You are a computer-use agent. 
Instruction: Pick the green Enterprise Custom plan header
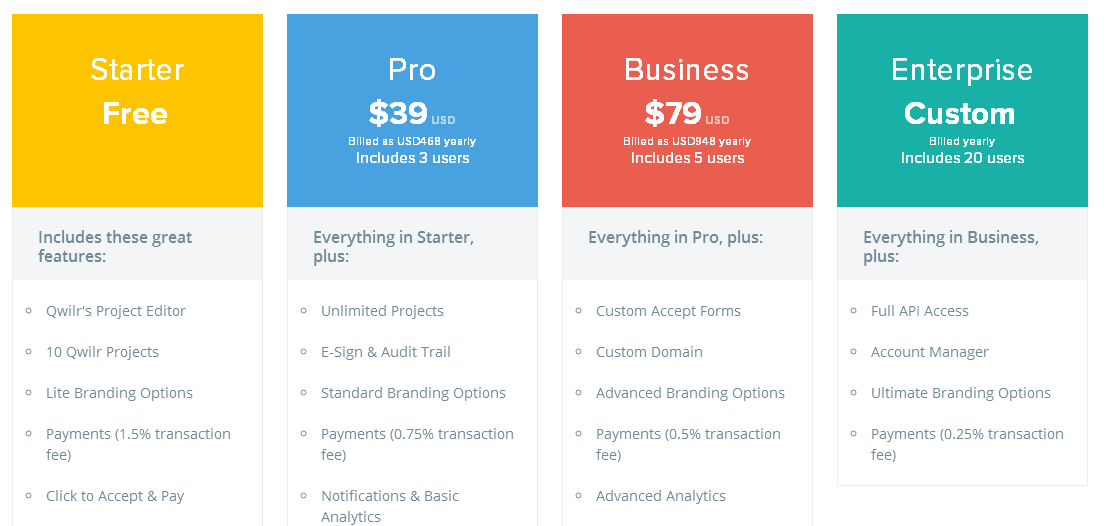coord(962,110)
